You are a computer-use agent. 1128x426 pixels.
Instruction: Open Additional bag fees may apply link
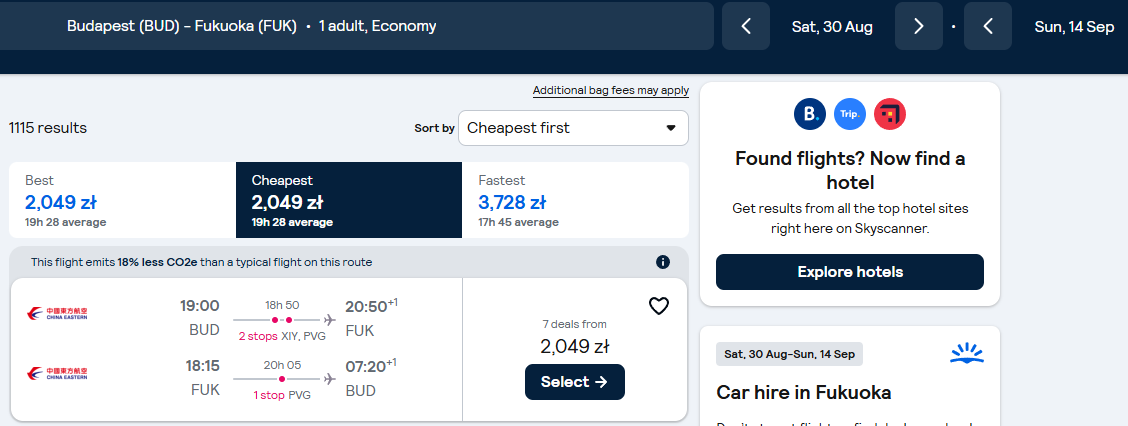point(611,91)
